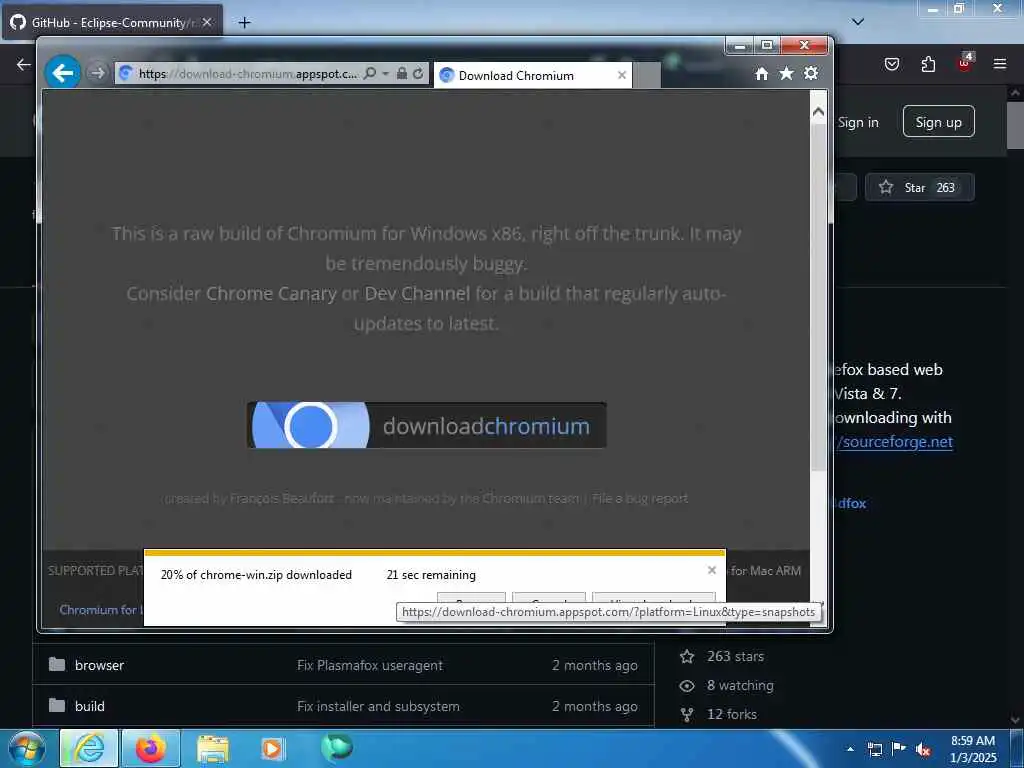
Task: Open the IE Tools gear menu
Action: pos(811,73)
